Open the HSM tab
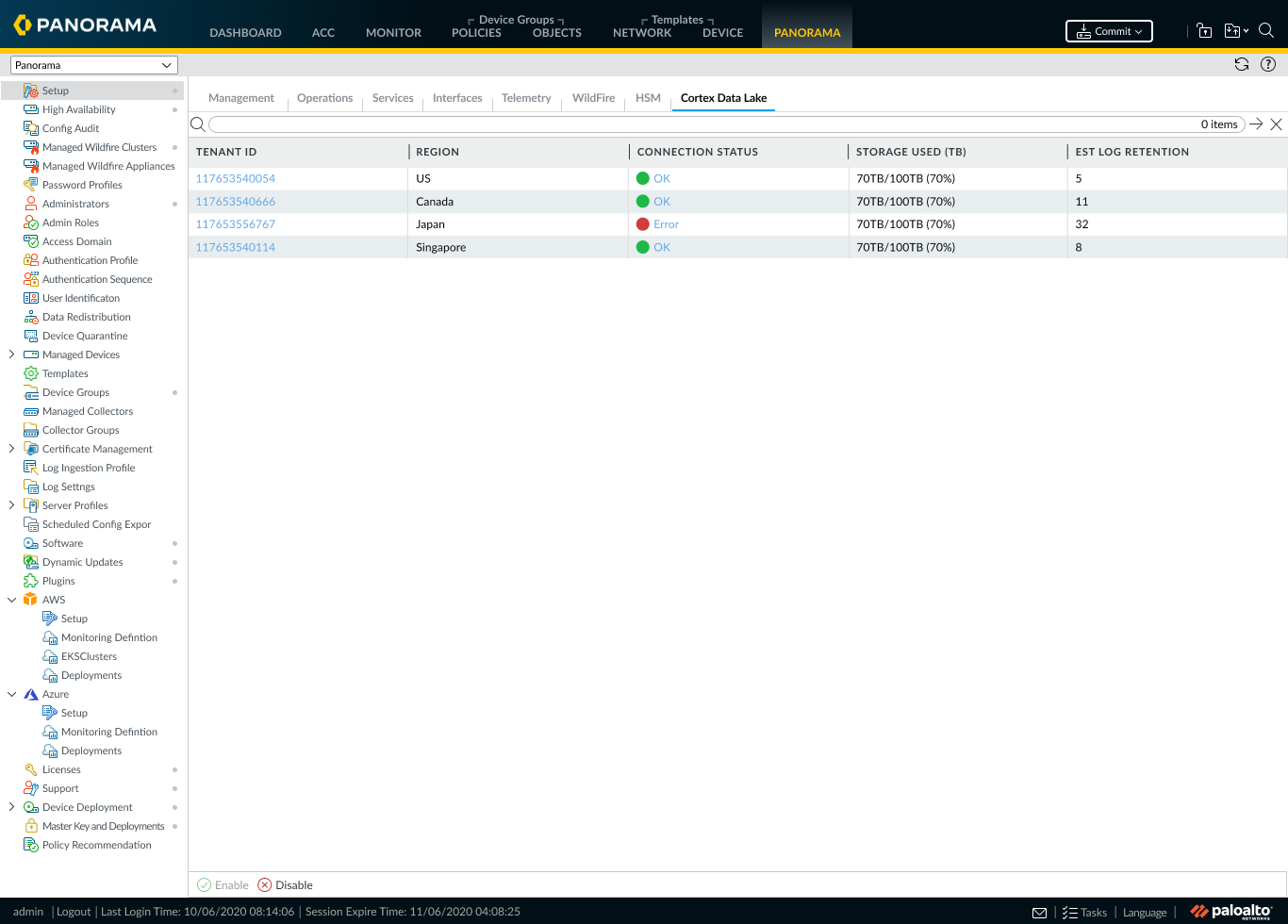 click(x=648, y=98)
